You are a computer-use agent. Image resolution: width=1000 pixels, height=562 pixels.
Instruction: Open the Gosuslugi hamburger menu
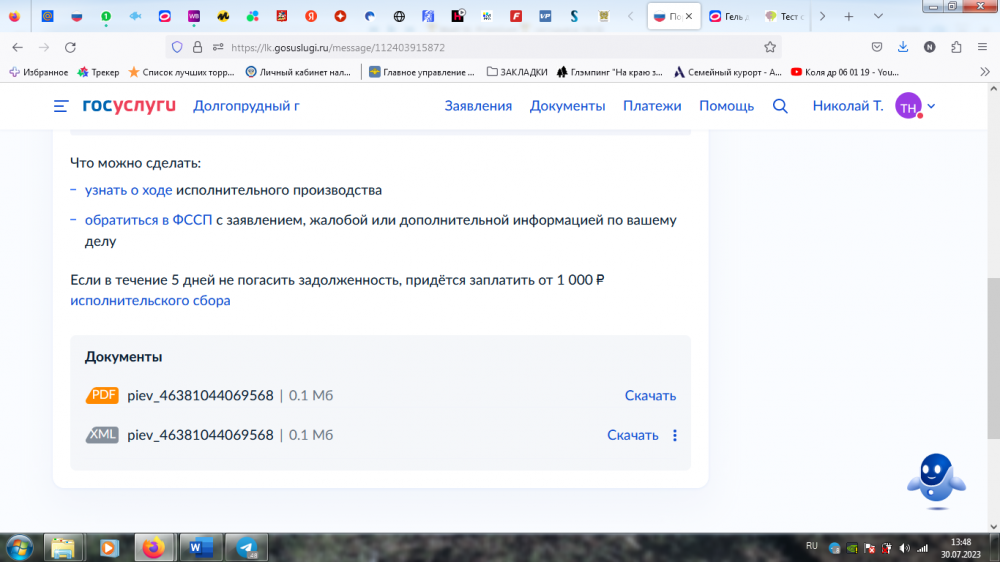(61, 106)
